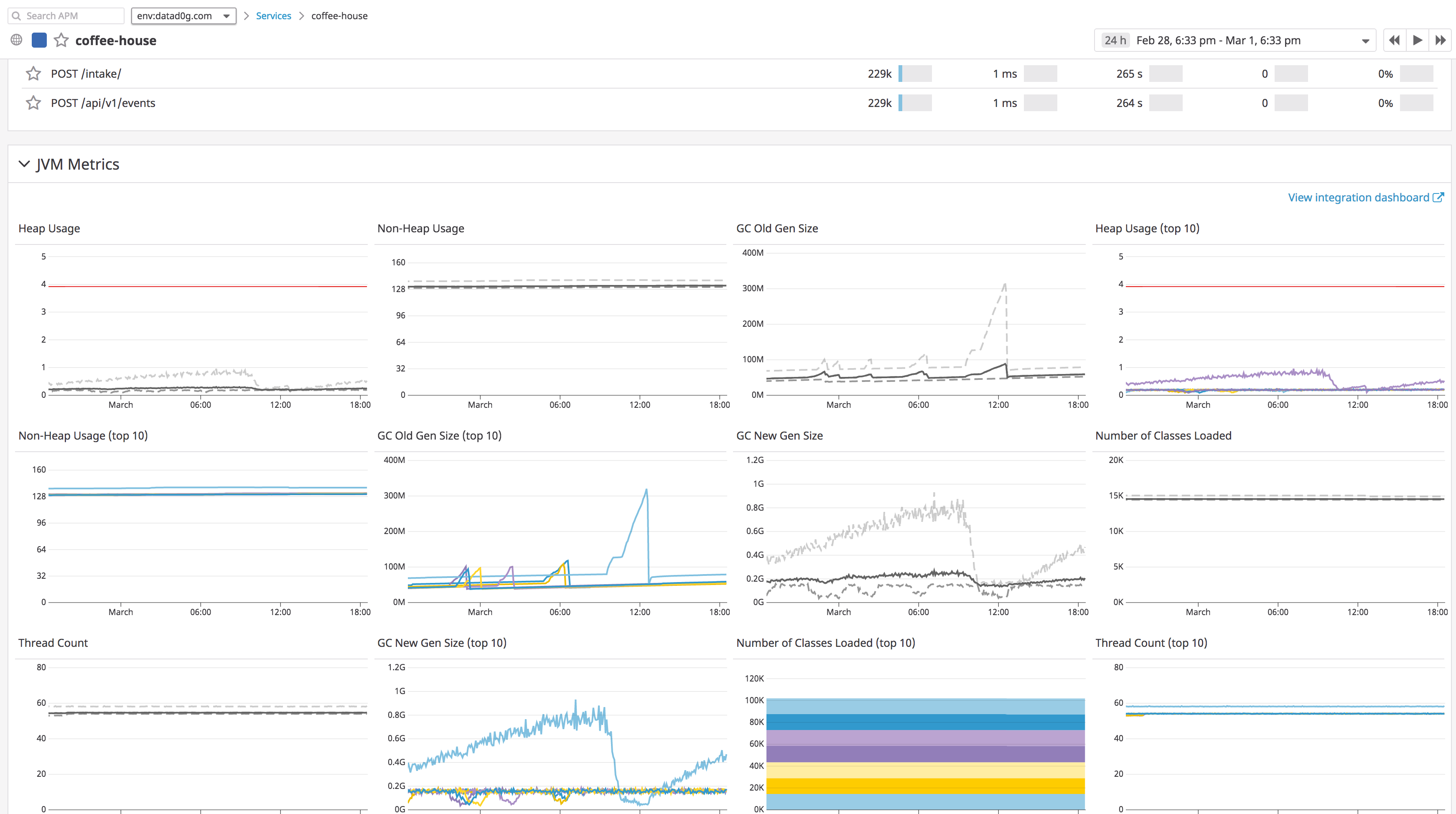Click coffee-house breadcrumb text
Image resolution: width=1456 pixels, height=814 pixels.
(x=339, y=16)
